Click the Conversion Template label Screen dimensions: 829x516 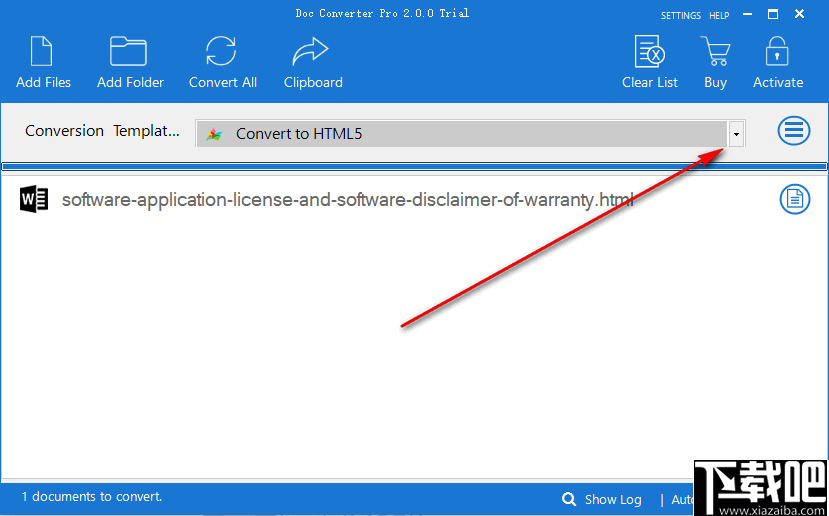(x=102, y=131)
